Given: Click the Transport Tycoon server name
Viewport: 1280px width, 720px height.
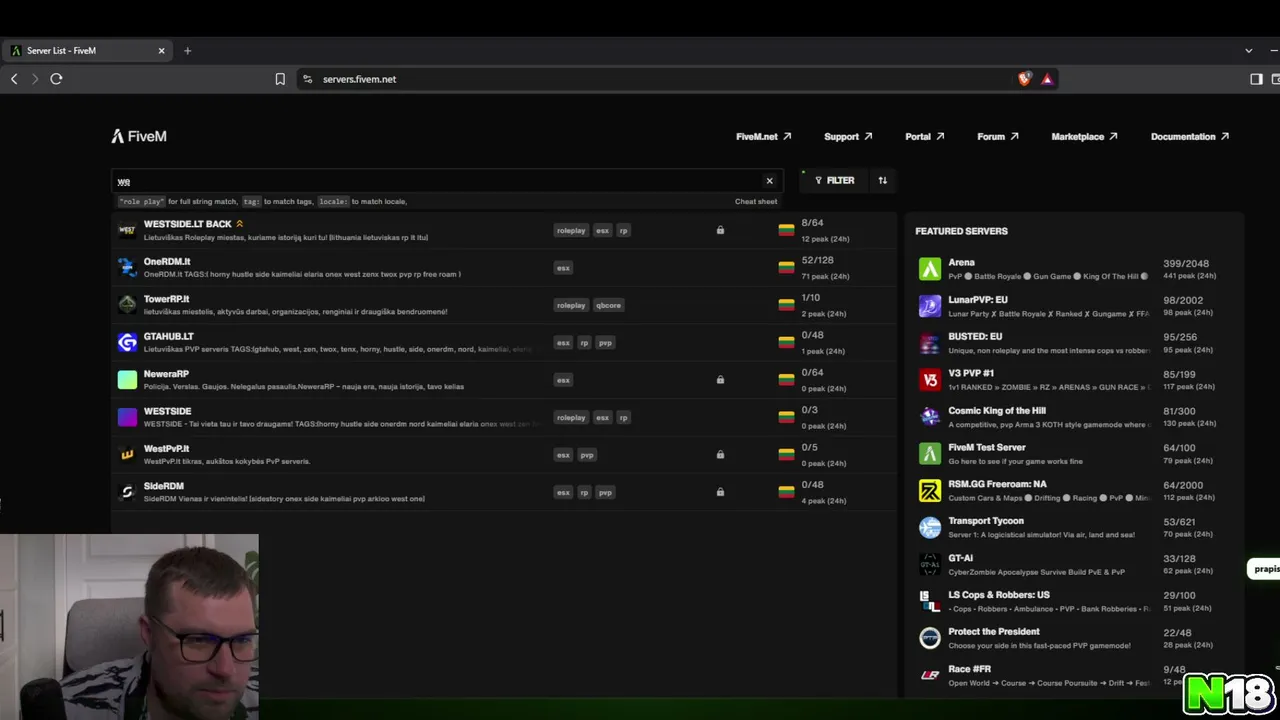Looking at the screenshot, I should tap(986, 520).
